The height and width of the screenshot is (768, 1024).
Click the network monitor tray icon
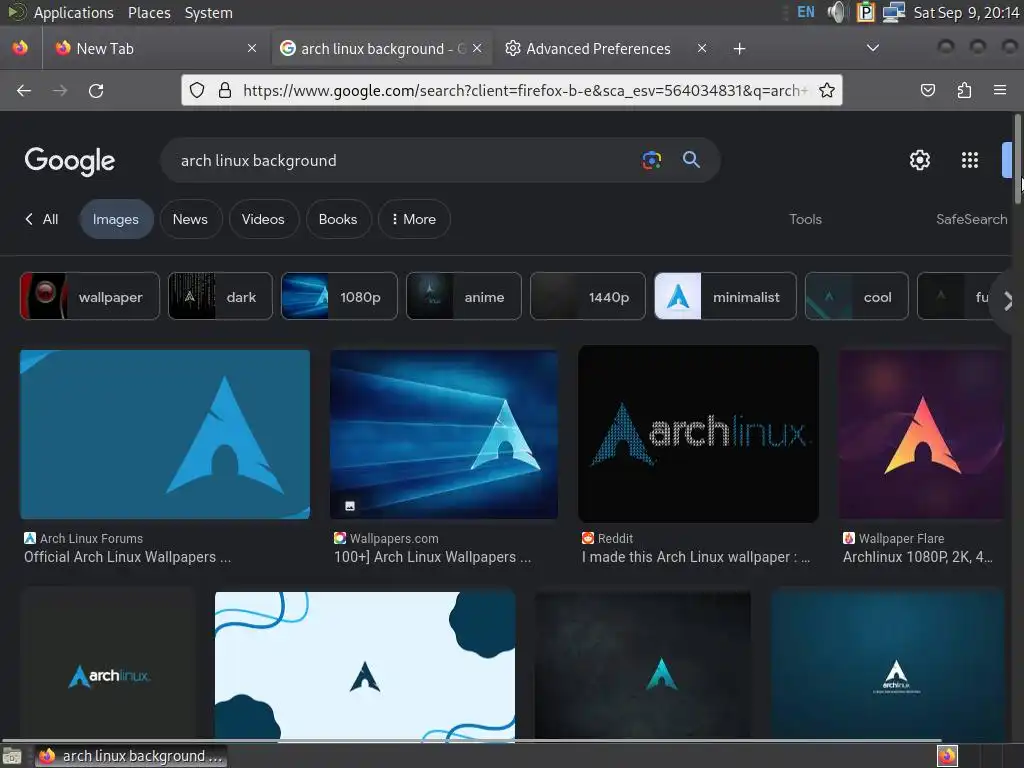coord(893,12)
